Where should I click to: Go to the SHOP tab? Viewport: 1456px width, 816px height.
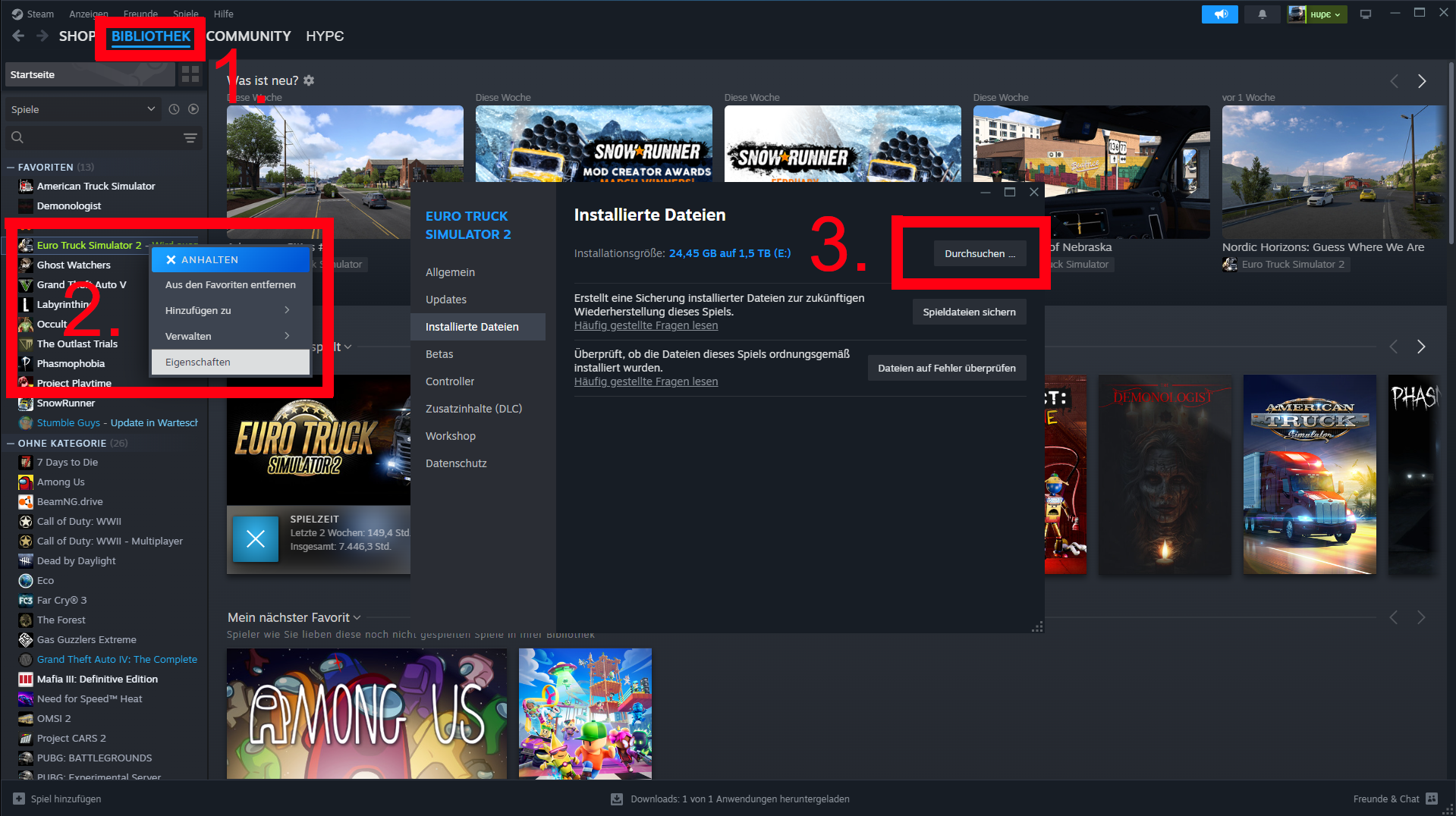pos(77,36)
